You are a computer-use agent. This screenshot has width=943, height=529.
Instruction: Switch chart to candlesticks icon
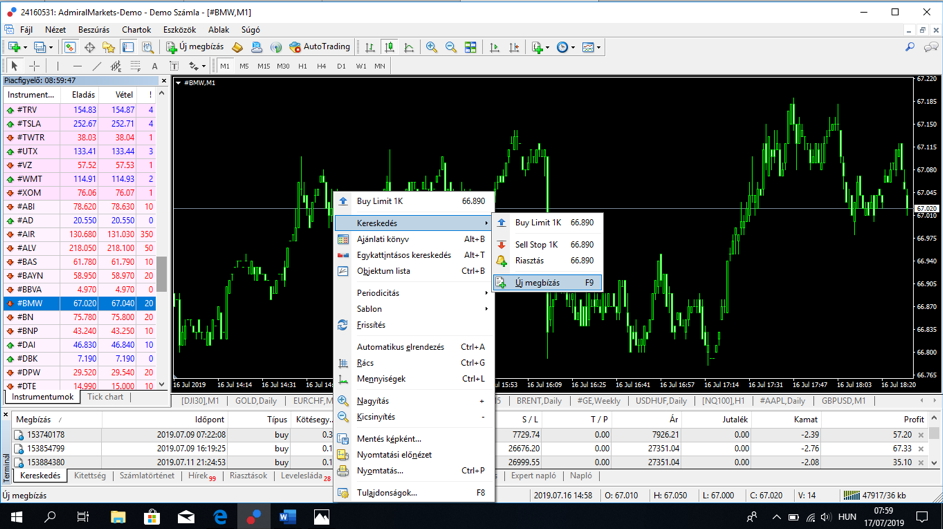(390, 47)
